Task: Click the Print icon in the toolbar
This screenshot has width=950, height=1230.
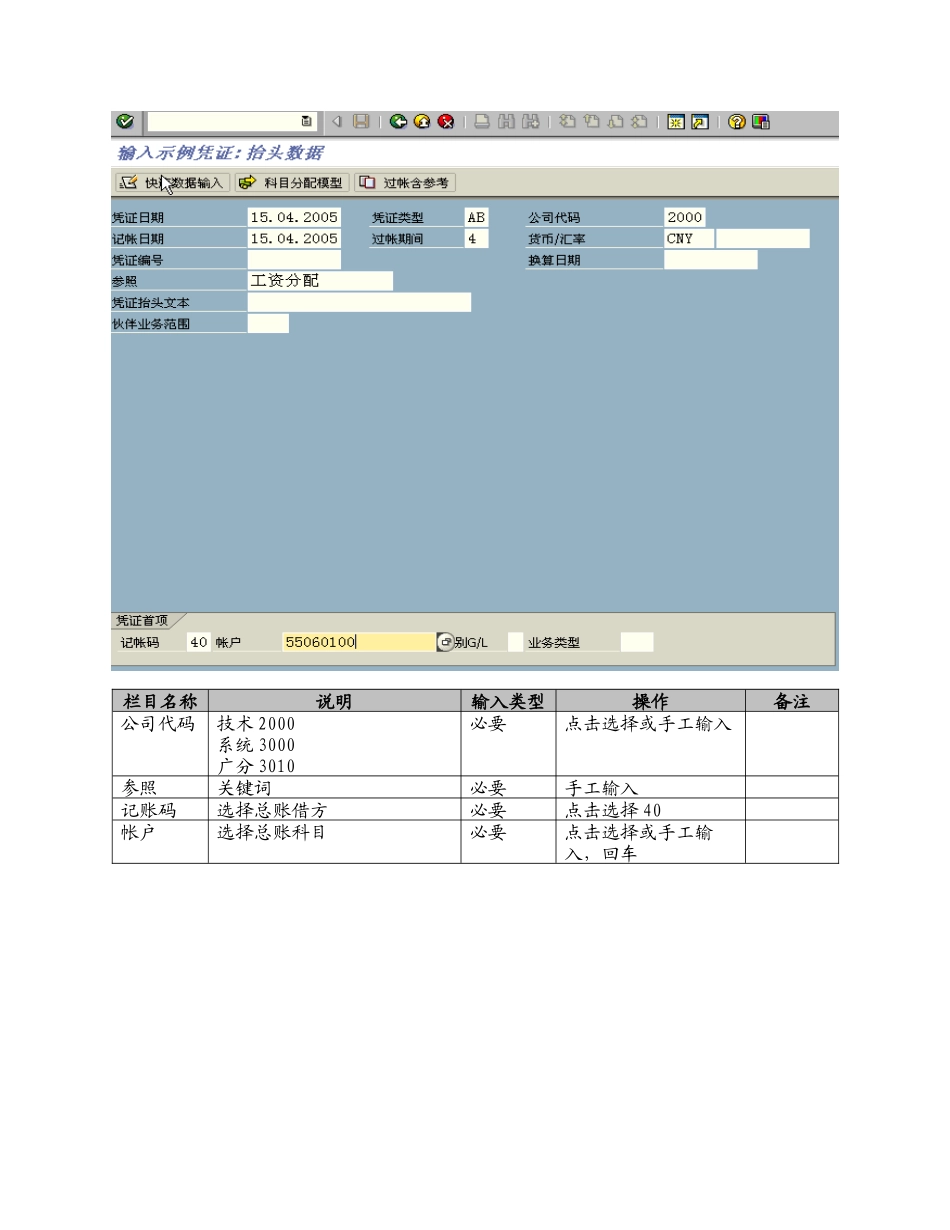Action: pos(482,122)
